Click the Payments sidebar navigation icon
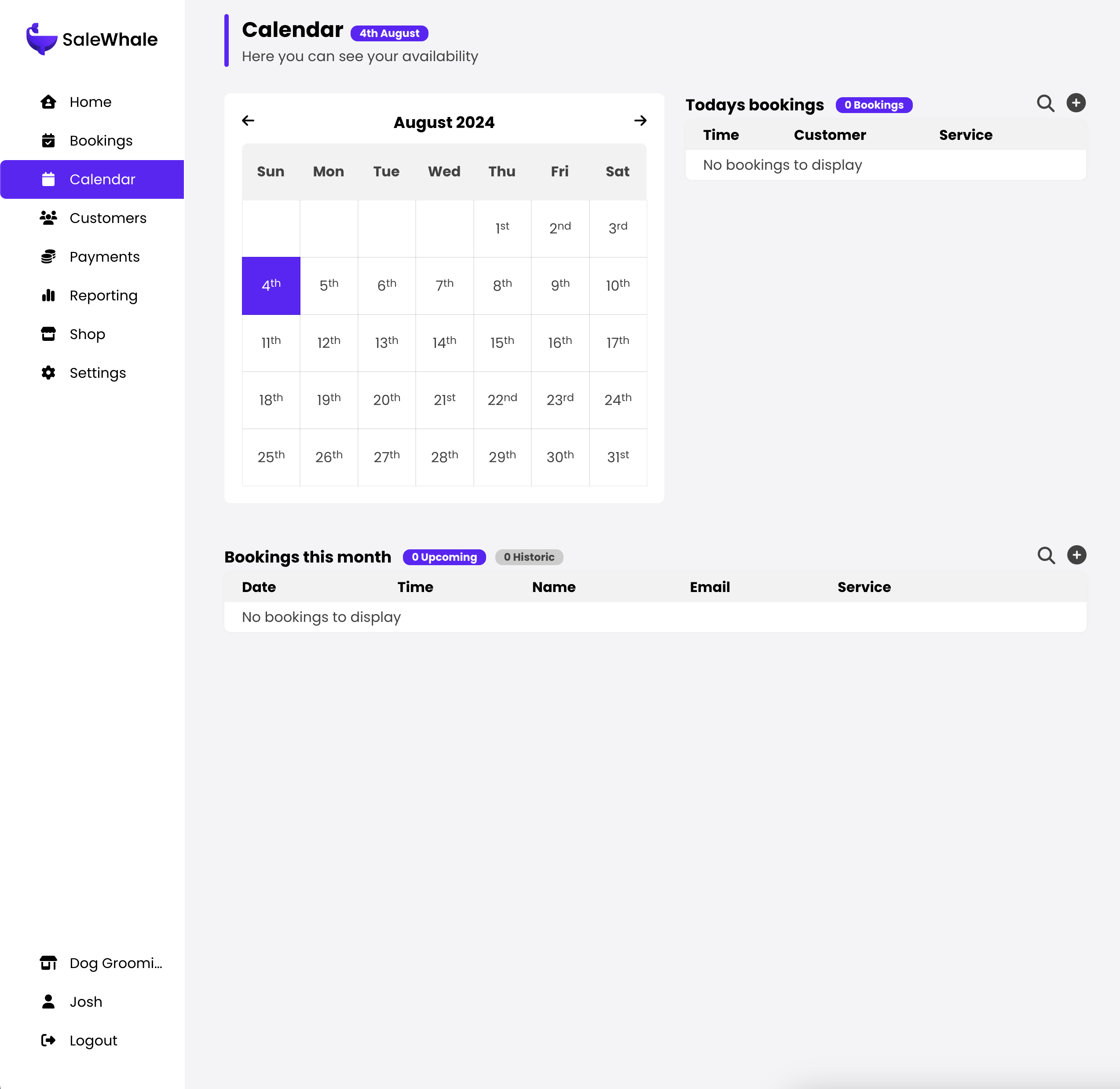1120x1089 pixels. (48, 257)
